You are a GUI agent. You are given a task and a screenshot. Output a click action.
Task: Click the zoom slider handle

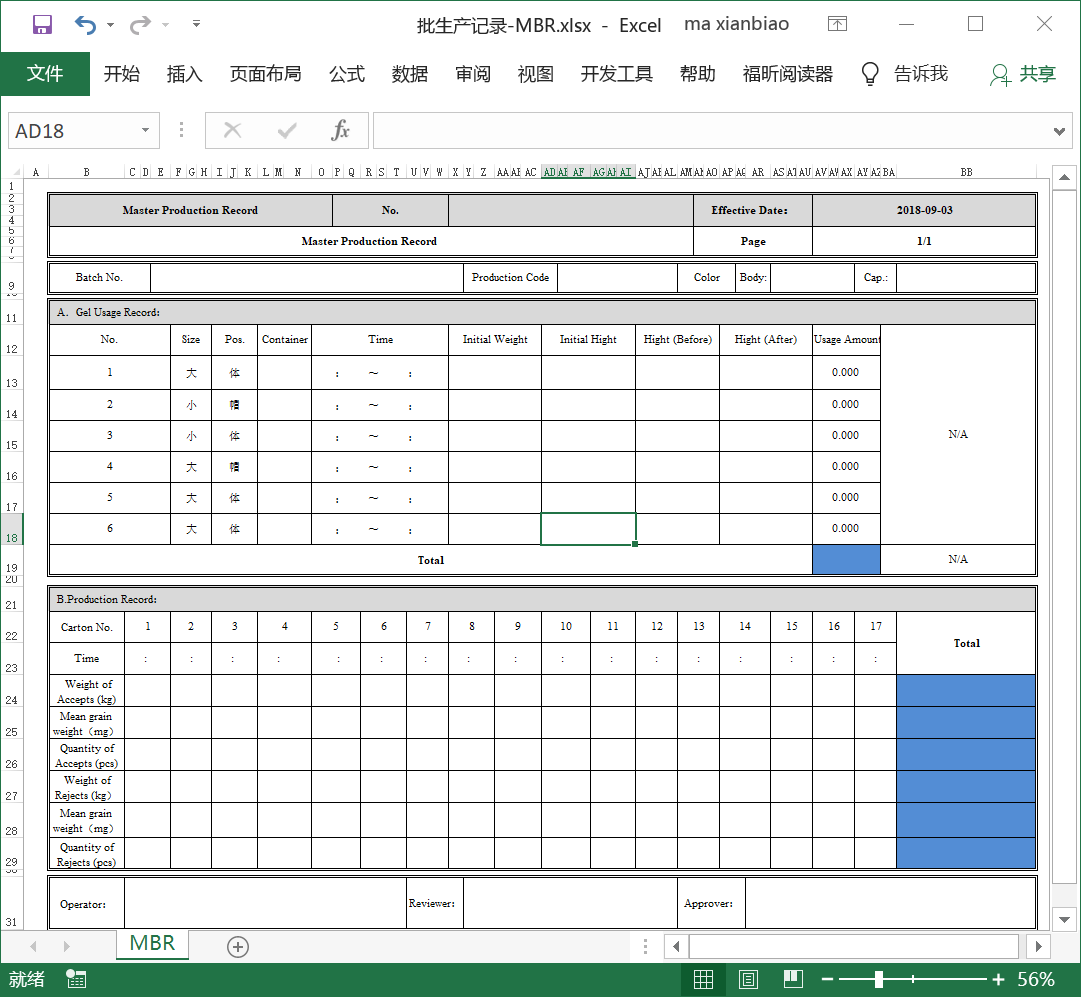coord(878,979)
